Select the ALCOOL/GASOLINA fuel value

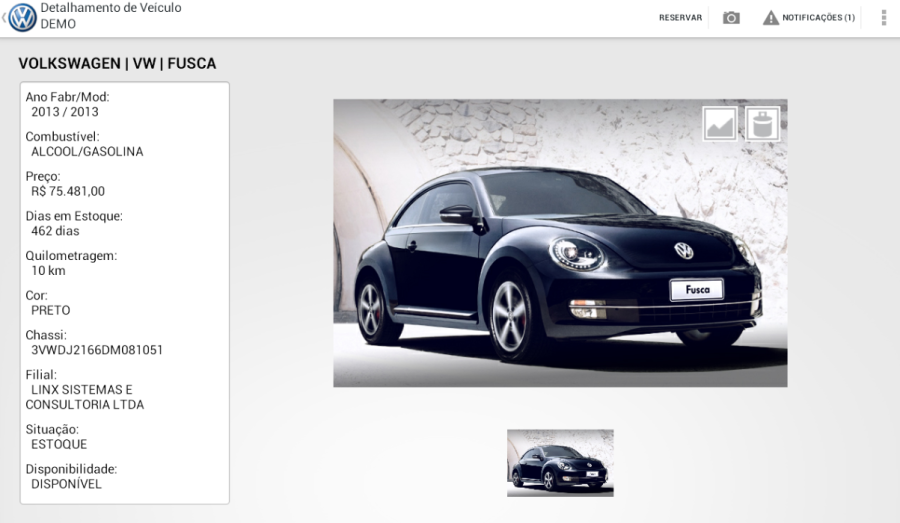(x=87, y=152)
